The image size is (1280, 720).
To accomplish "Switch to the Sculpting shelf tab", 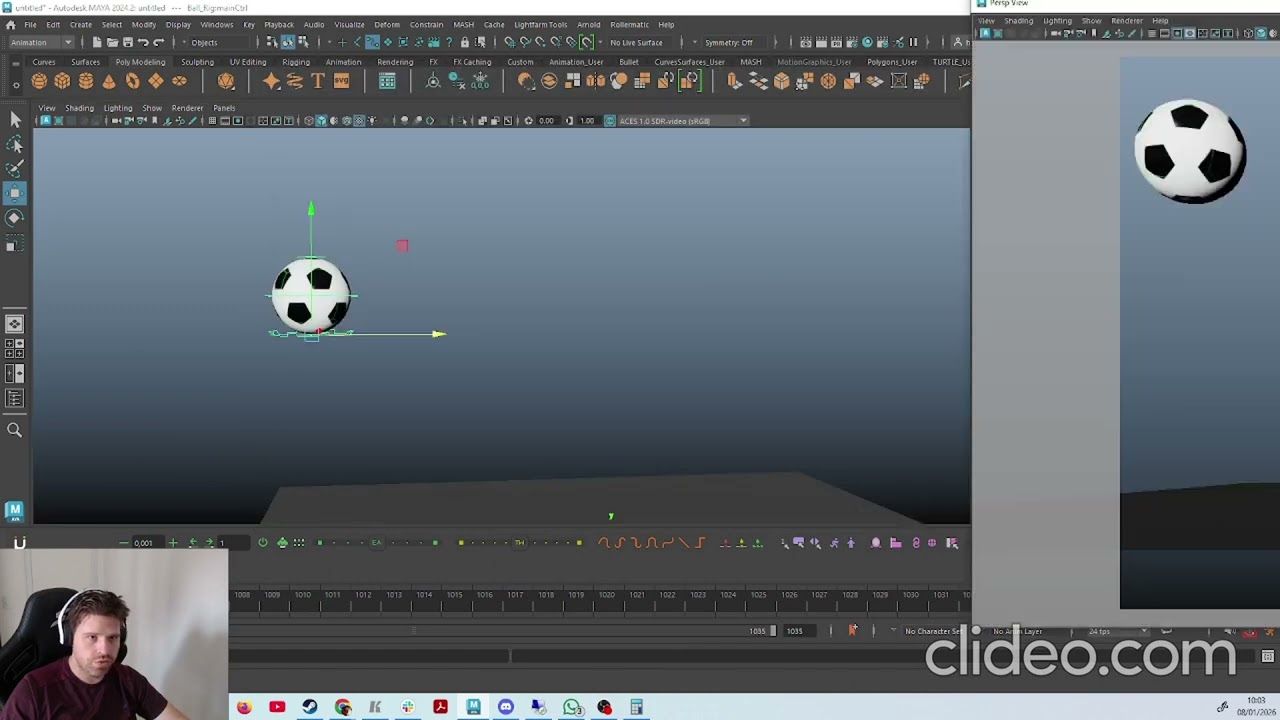I will [197, 62].
